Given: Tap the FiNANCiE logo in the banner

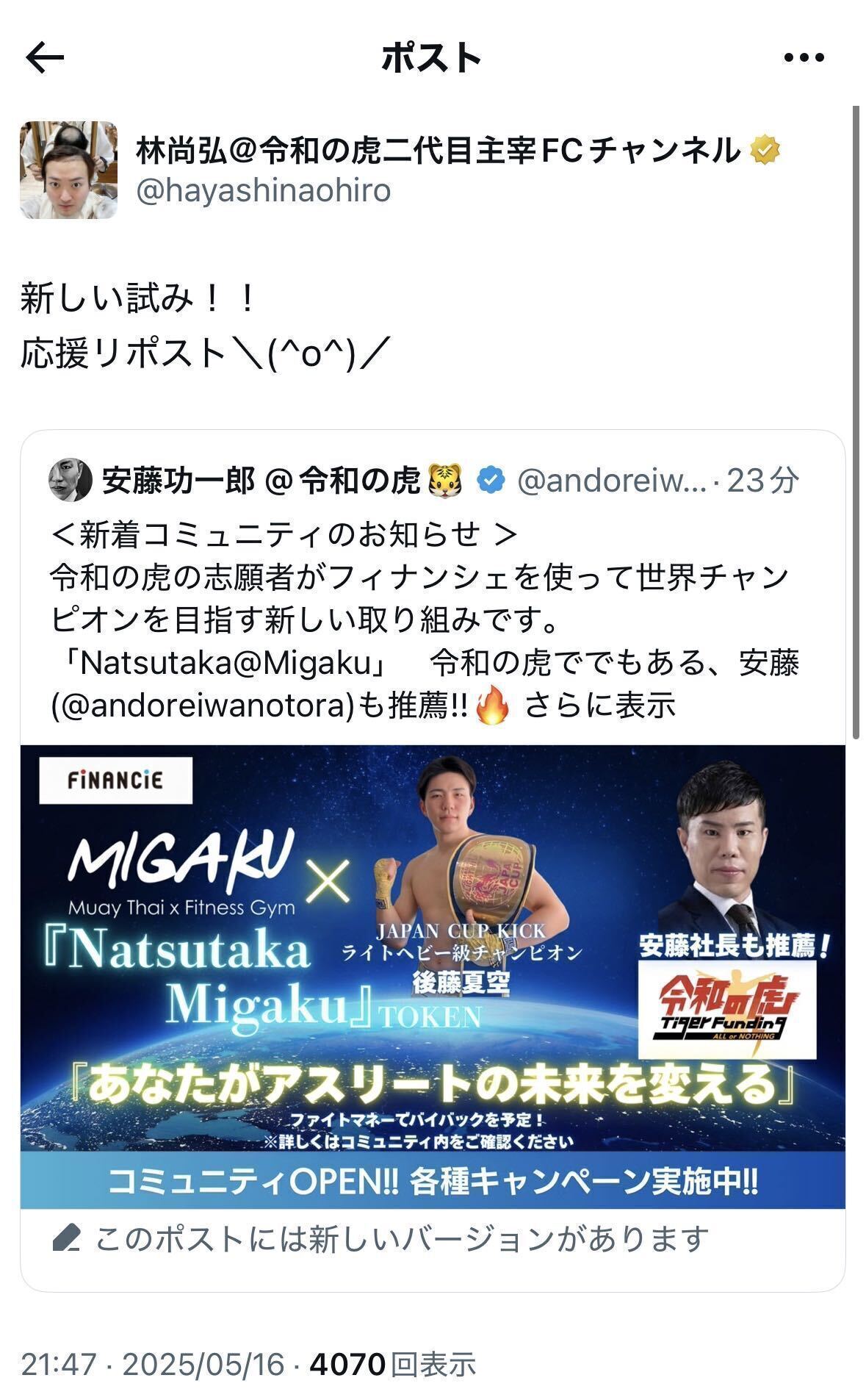Looking at the screenshot, I should point(115,780).
